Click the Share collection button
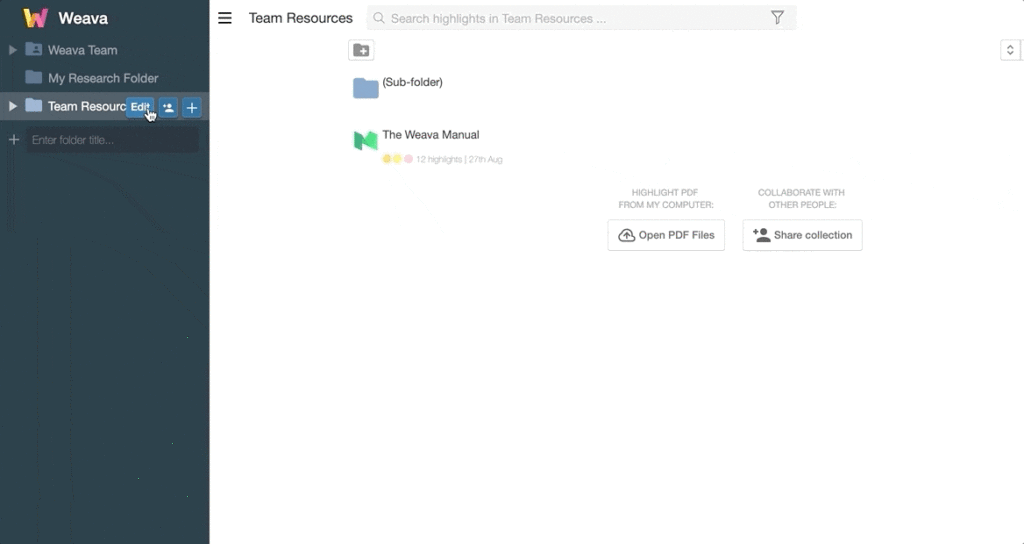 pos(802,235)
